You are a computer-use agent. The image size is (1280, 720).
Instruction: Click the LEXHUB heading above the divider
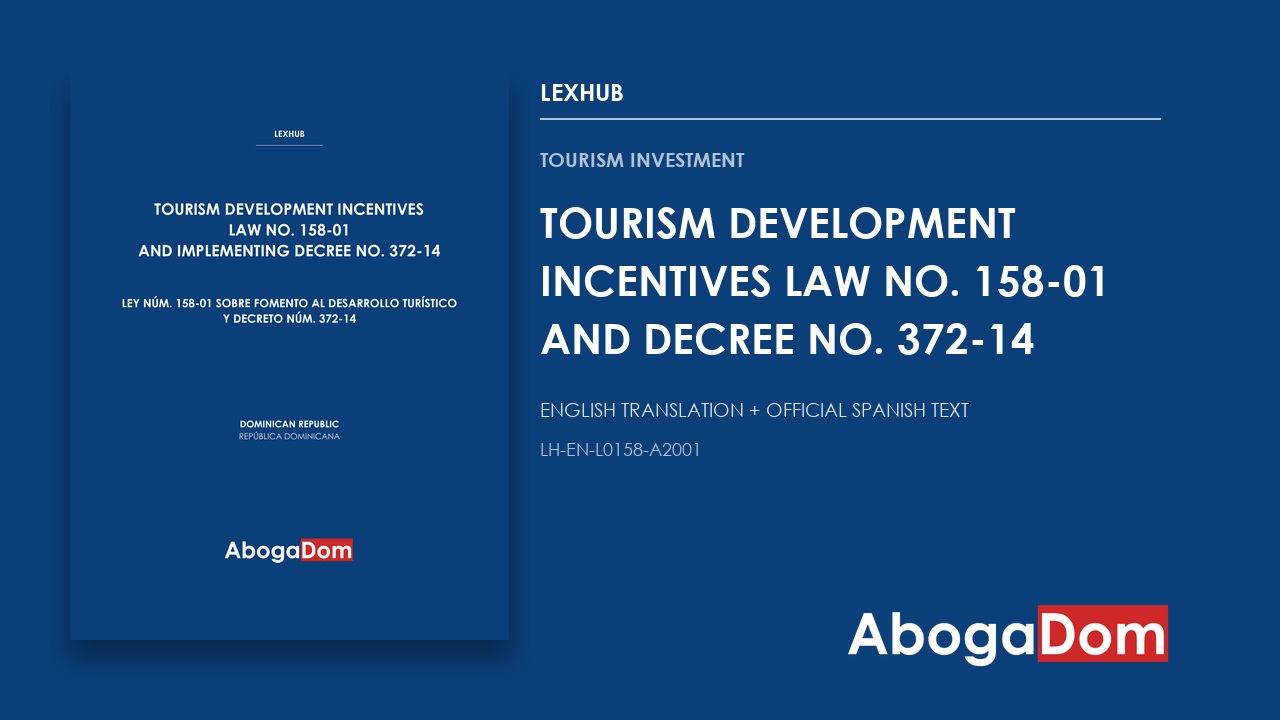tap(582, 93)
